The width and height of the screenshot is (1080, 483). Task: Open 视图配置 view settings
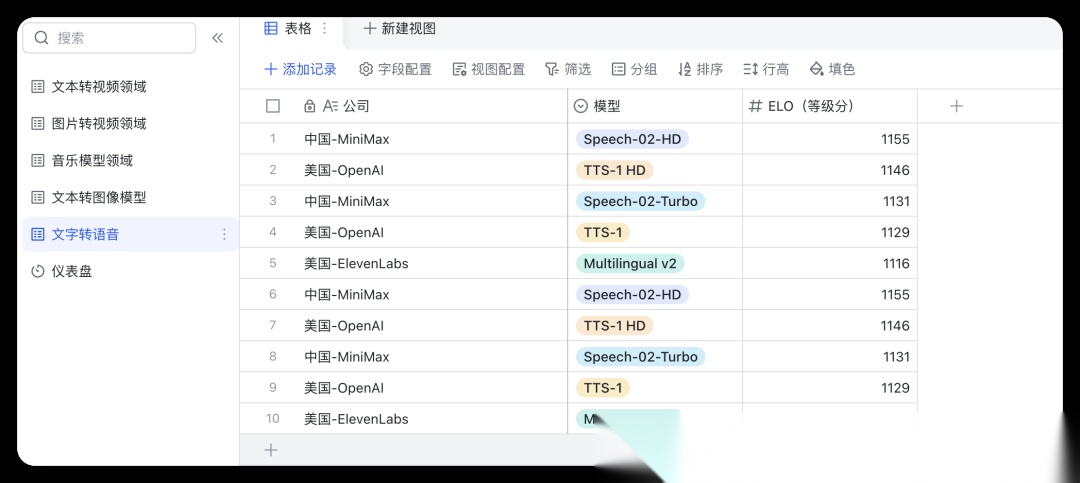(489, 69)
